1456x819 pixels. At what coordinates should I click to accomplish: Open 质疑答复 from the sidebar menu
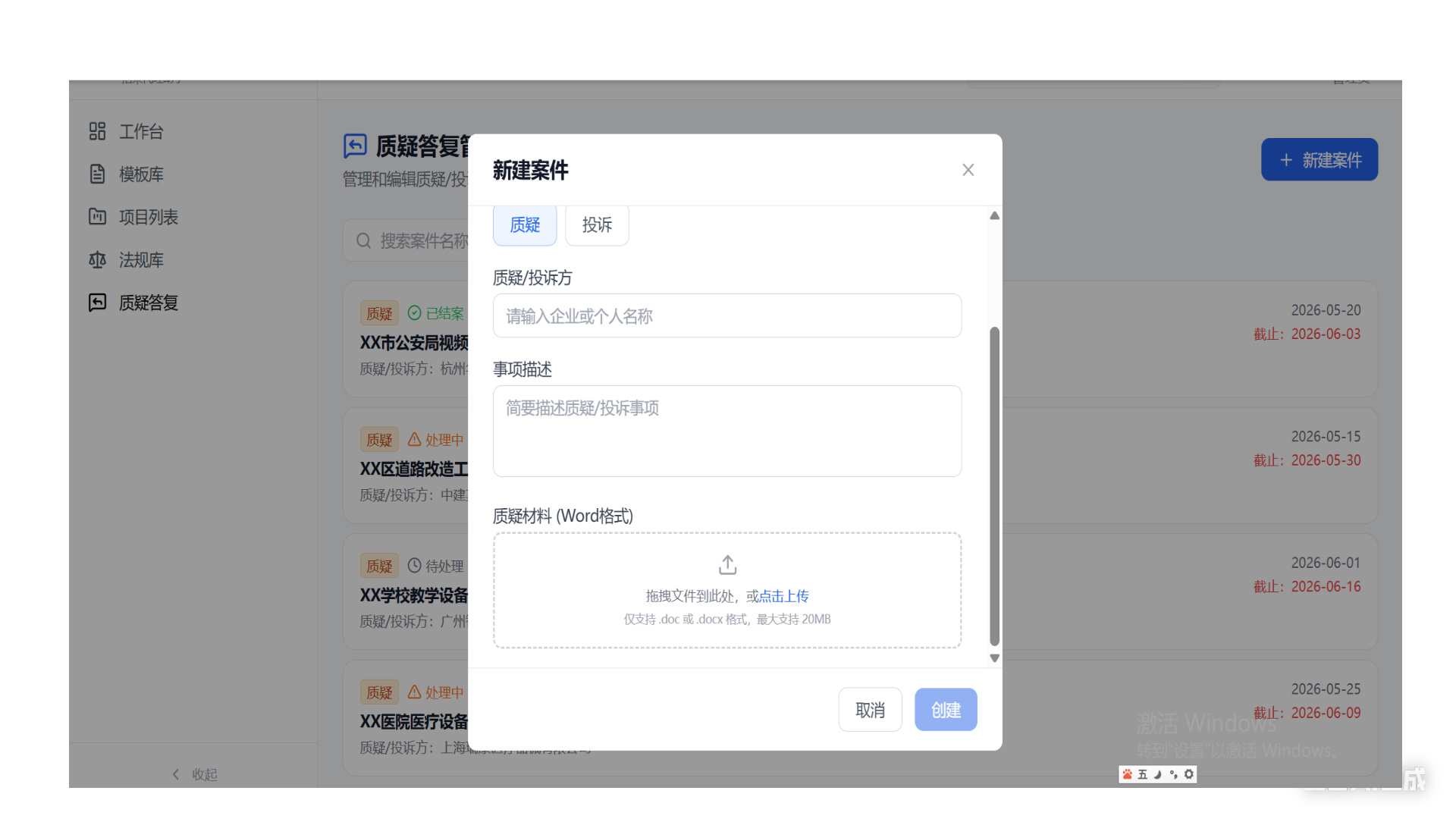(x=149, y=303)
